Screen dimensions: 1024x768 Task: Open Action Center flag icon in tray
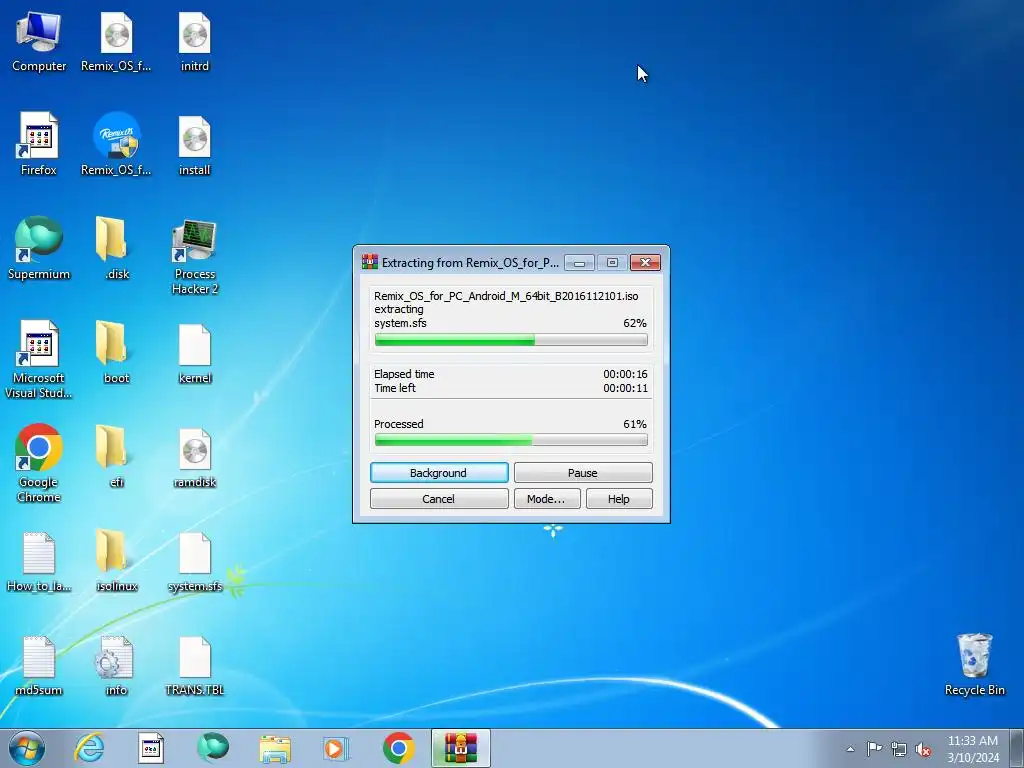(874, 749)
